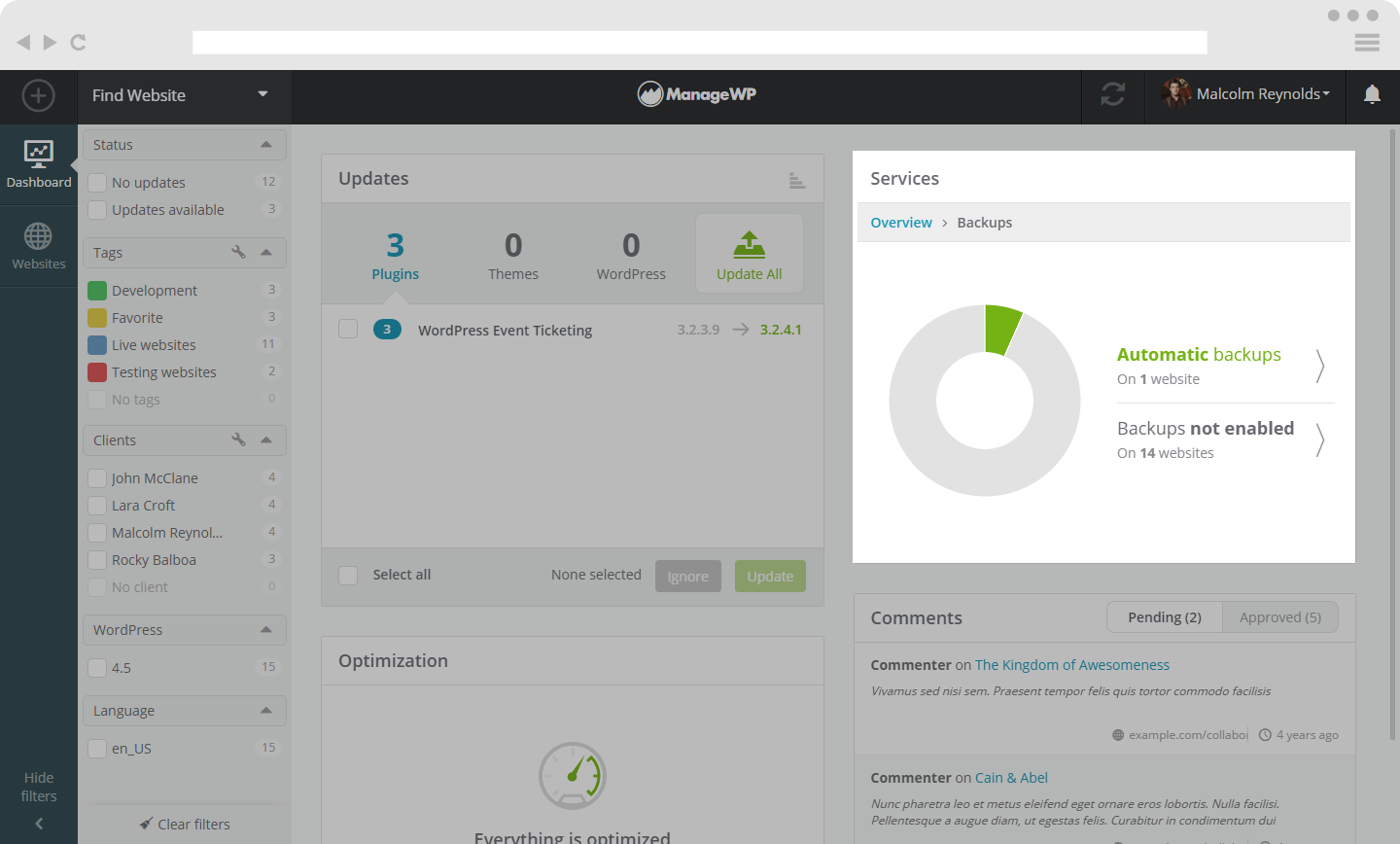The height and width of the screenshot is (844, 1400).
Task: Click the Update All upload icon
Action: click(x=749, y=244)
